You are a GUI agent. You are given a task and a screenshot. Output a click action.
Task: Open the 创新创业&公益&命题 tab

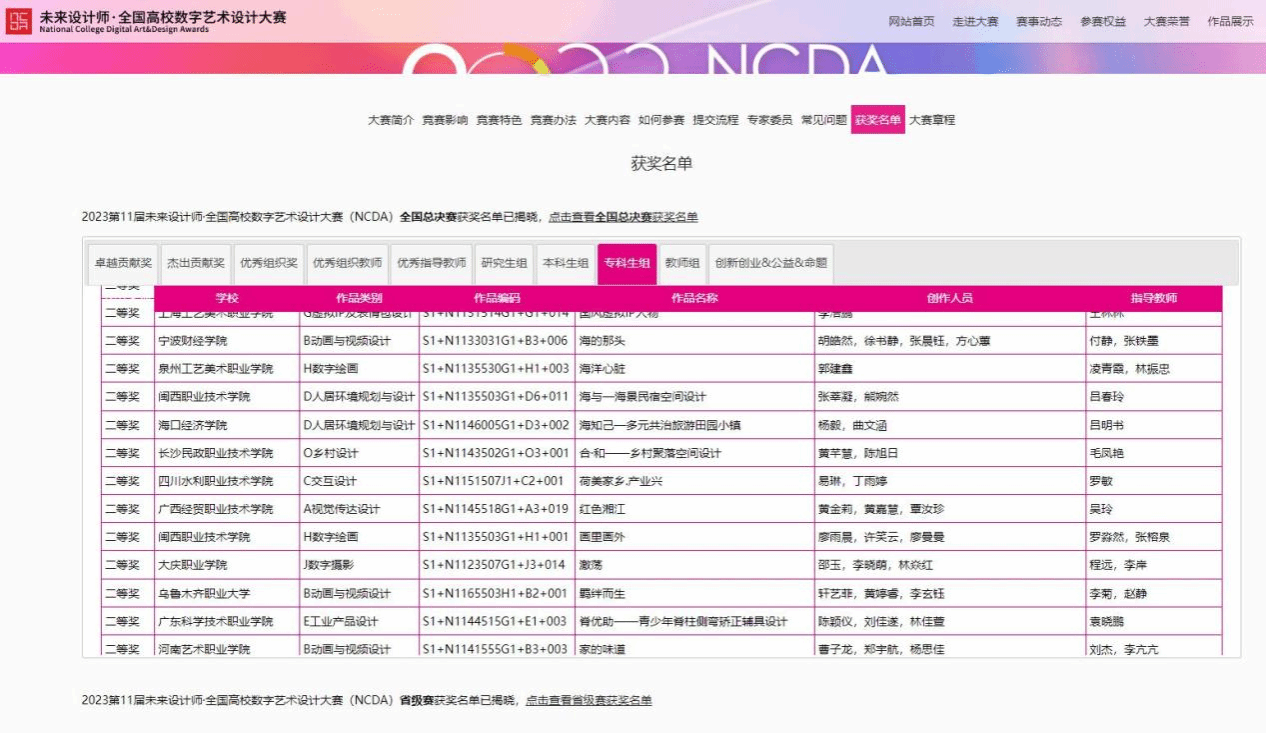771,264
